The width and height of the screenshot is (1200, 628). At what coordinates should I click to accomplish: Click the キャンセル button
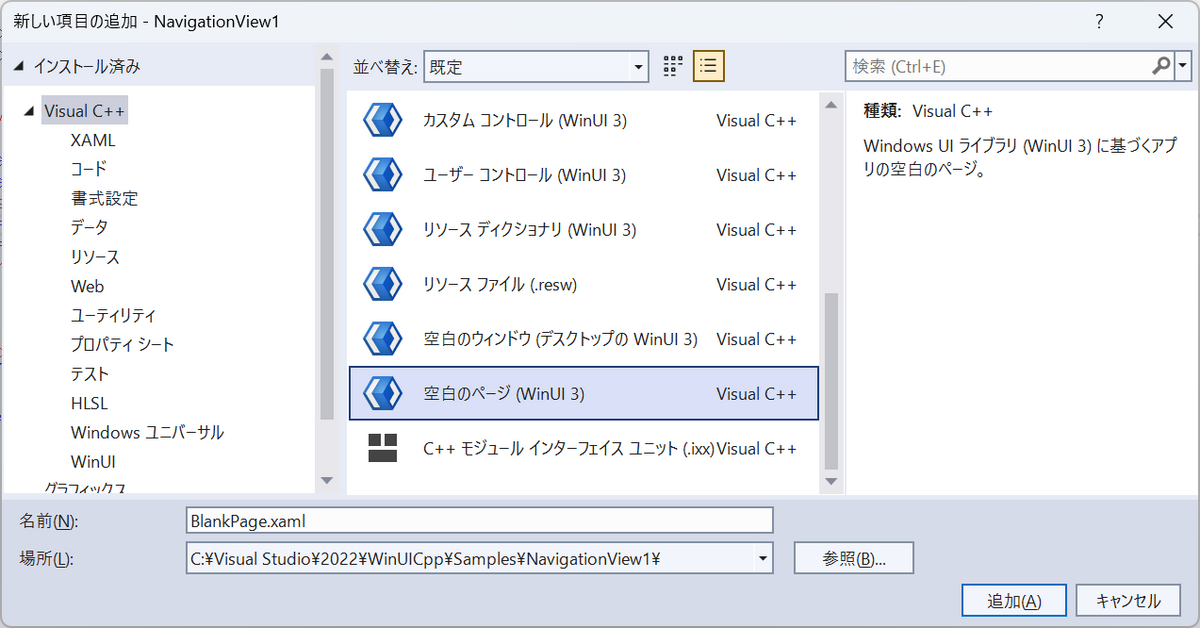tap(1128, 601)
